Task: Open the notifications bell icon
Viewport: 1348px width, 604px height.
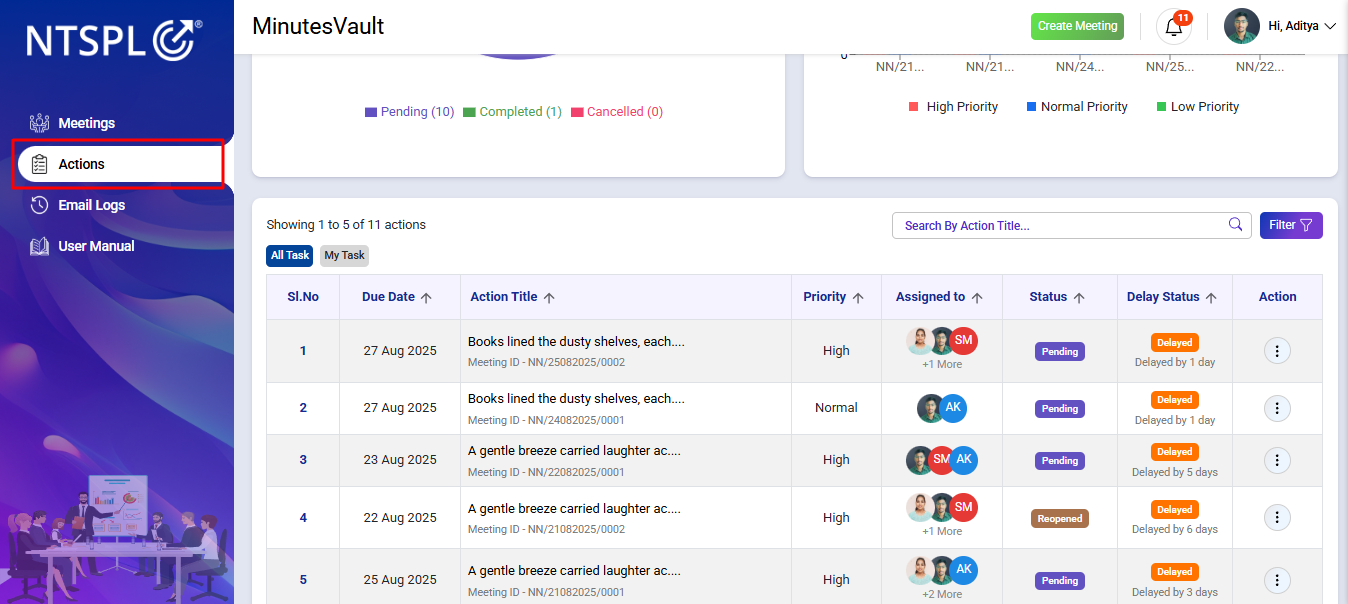Action: 1174,27
